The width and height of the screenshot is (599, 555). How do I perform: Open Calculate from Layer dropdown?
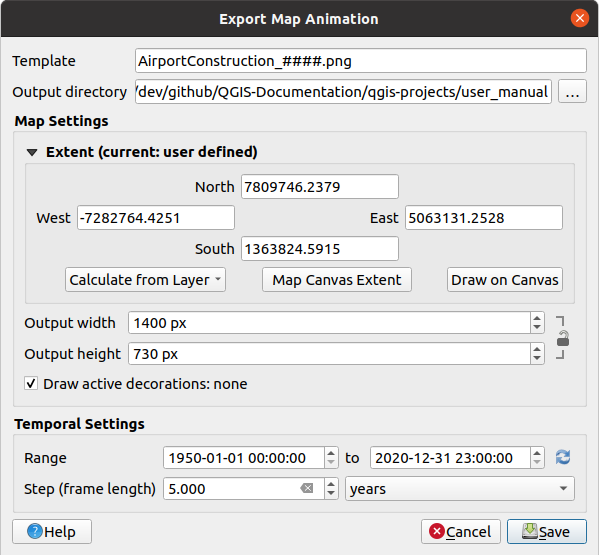145,280
